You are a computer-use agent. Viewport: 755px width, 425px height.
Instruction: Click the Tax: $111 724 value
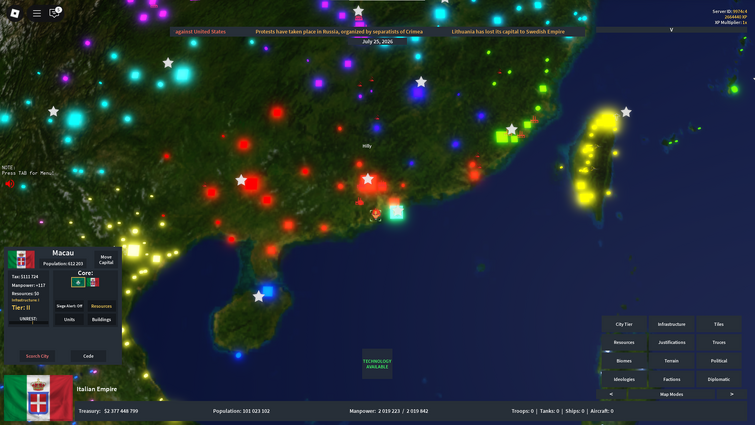25,277
